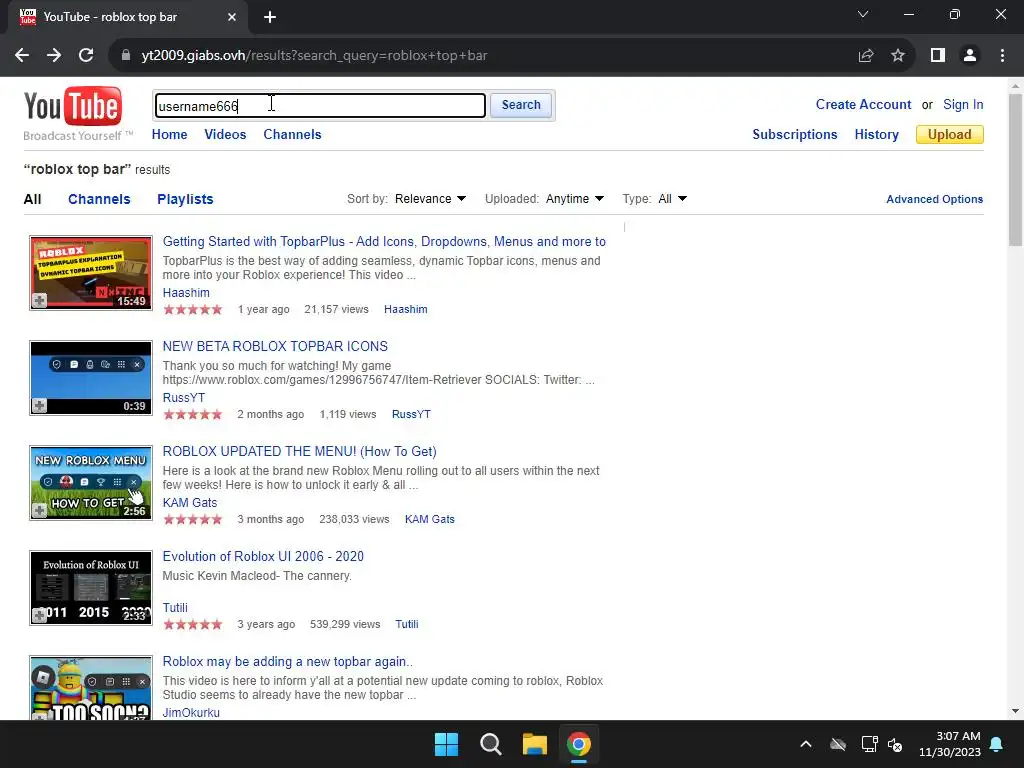Image resolution: width=1024 pixels, height=768 pixels.
Task: Open the Uploaded Anytime dropdown
Action: tap(575, 199)
